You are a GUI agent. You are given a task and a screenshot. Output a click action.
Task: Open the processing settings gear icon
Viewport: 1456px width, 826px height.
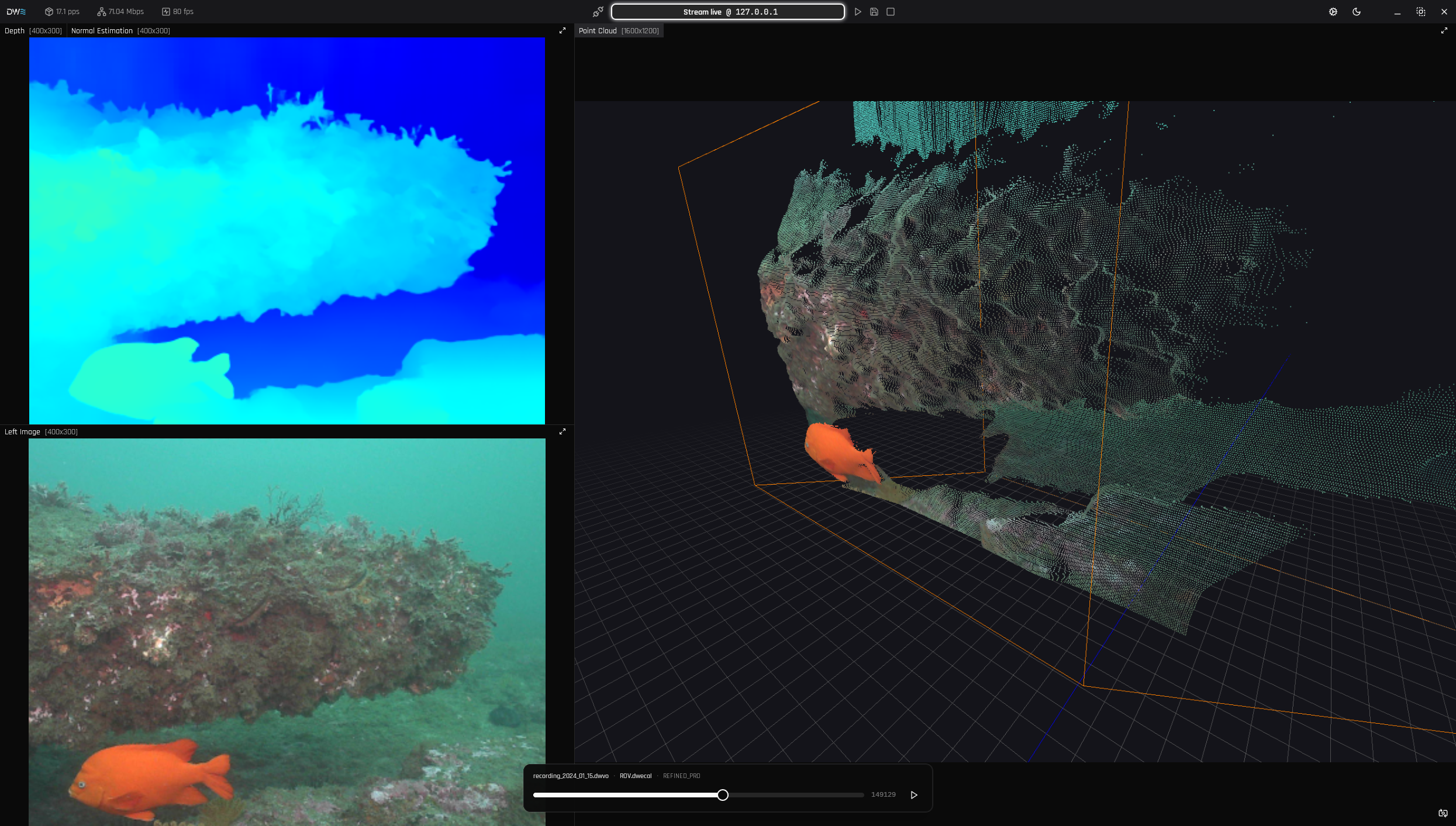tap(1333, 12)
